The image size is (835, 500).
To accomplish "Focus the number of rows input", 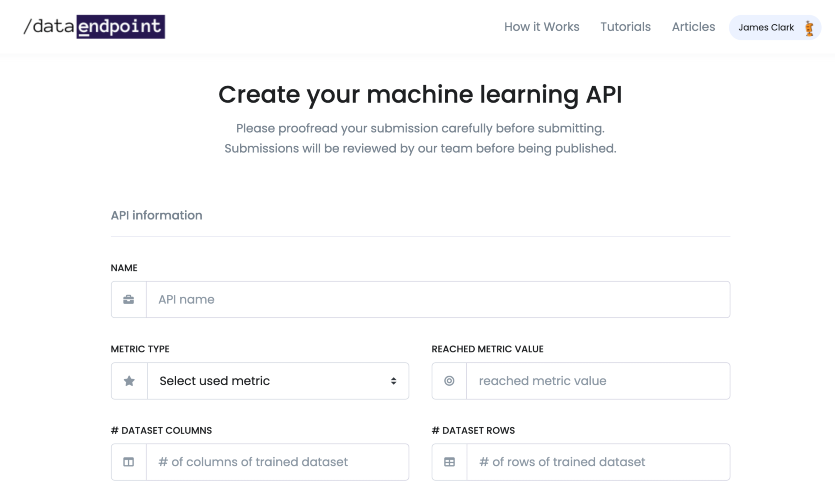I will pos(598,462).
